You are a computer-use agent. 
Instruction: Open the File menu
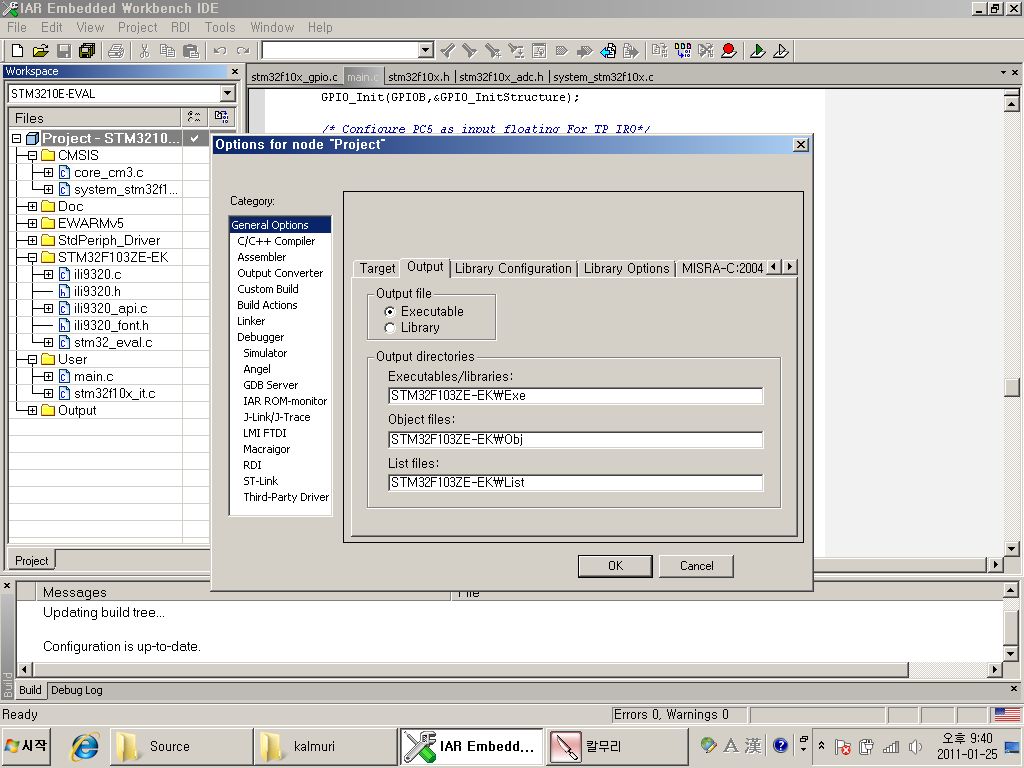[17, 27]
